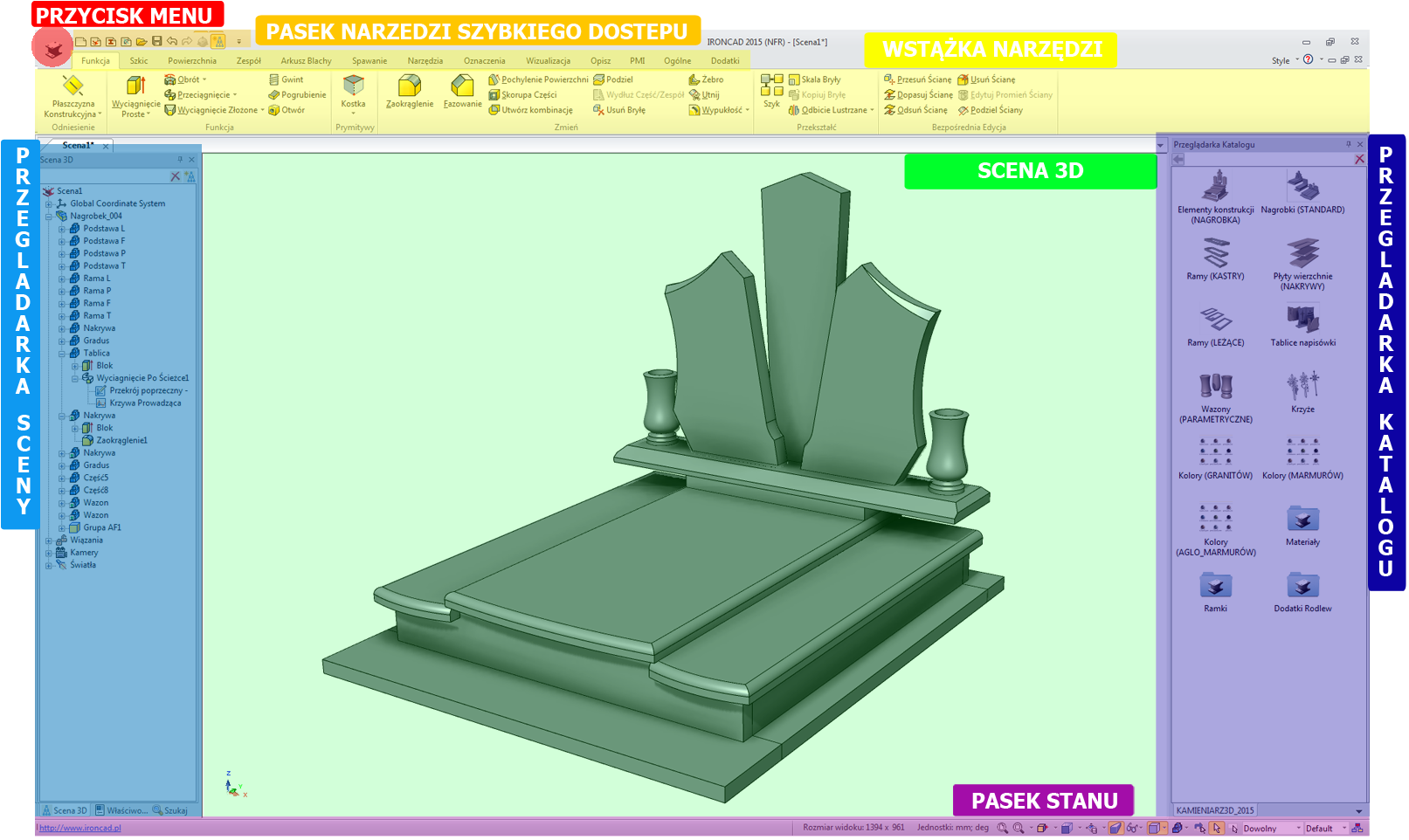This screenshot has height=840, width=1409.
Task: Switch to the Wizualizacja ribbon tab
Action: 548,61
